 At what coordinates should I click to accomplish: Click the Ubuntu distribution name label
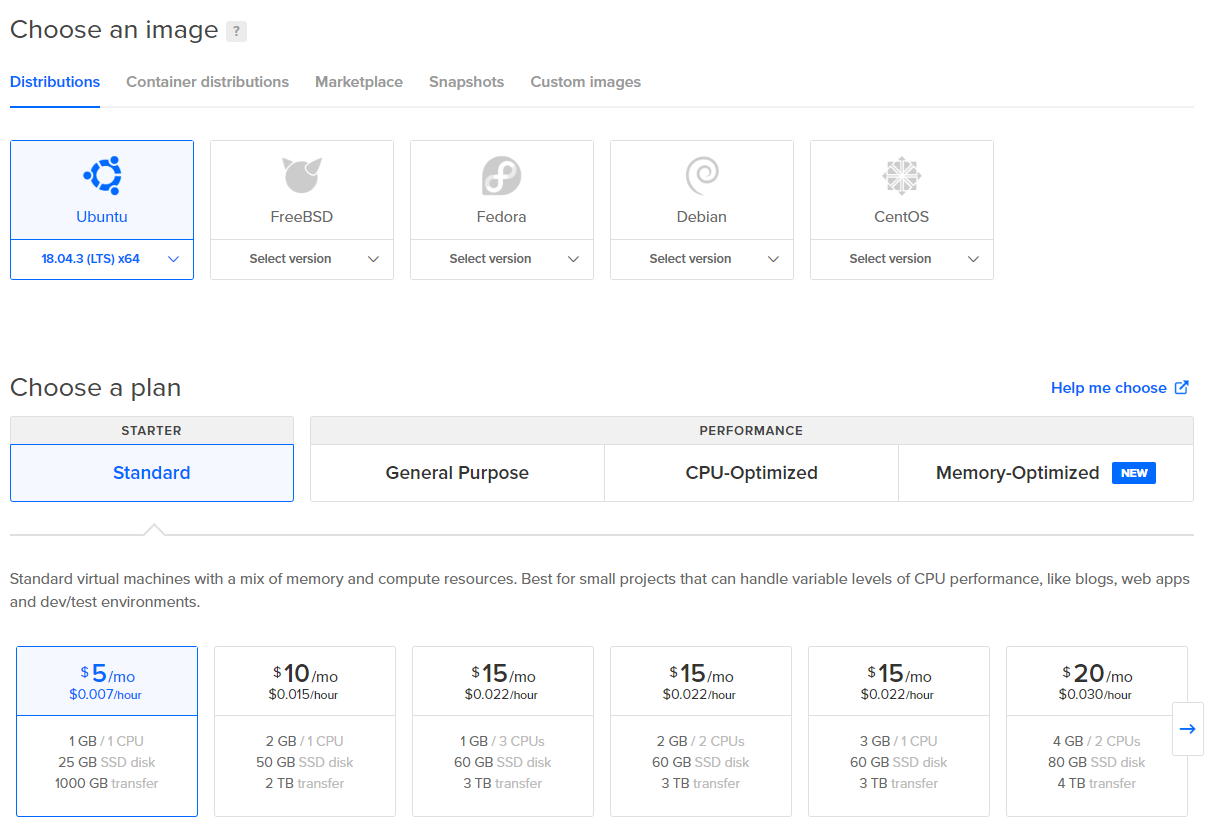point(102,216)
